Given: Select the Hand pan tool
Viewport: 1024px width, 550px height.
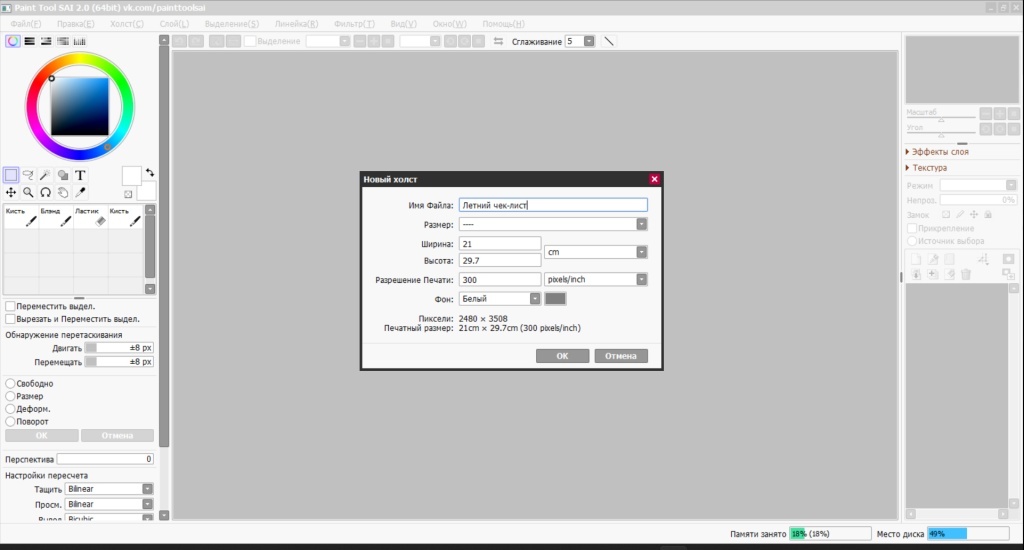Looking at the screenshot, I should pos(63,192).
